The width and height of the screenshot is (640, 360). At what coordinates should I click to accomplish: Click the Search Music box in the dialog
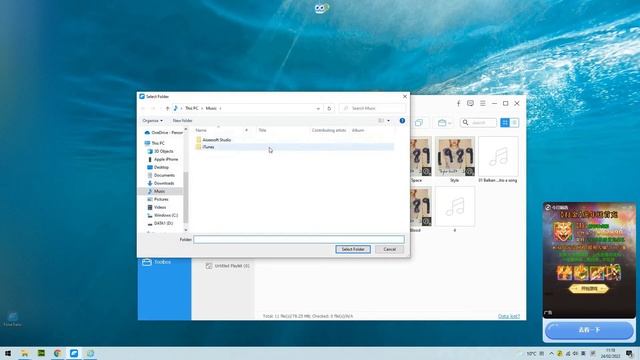(x=372, y=108)
